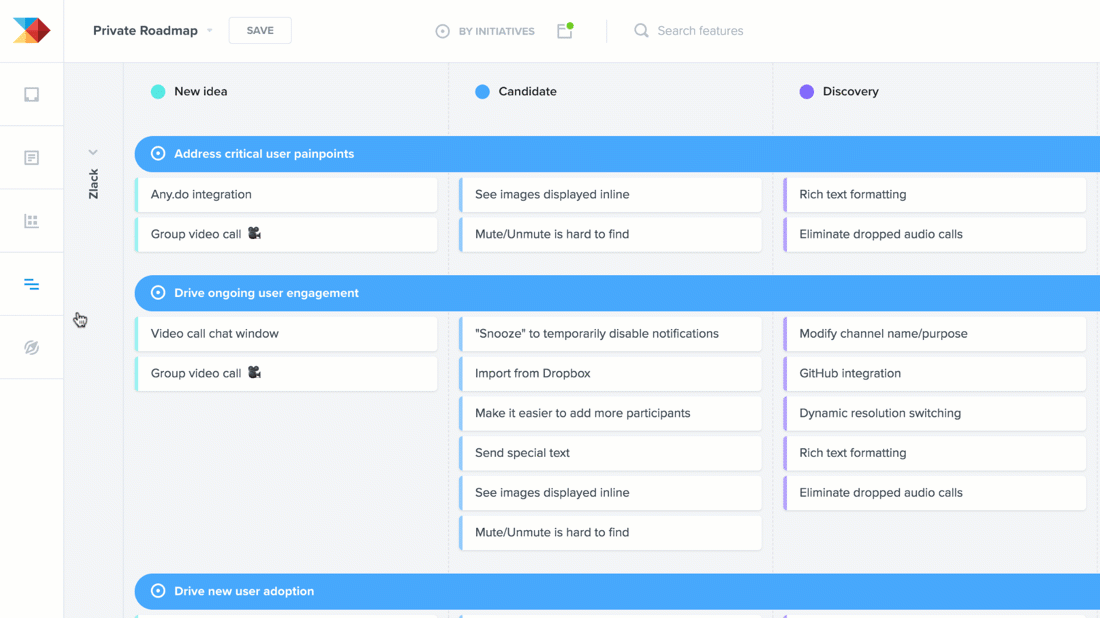Click target icon on Address critical user painpoints
The height and width of the screenshot is (618, 1100).
(158, 154)
